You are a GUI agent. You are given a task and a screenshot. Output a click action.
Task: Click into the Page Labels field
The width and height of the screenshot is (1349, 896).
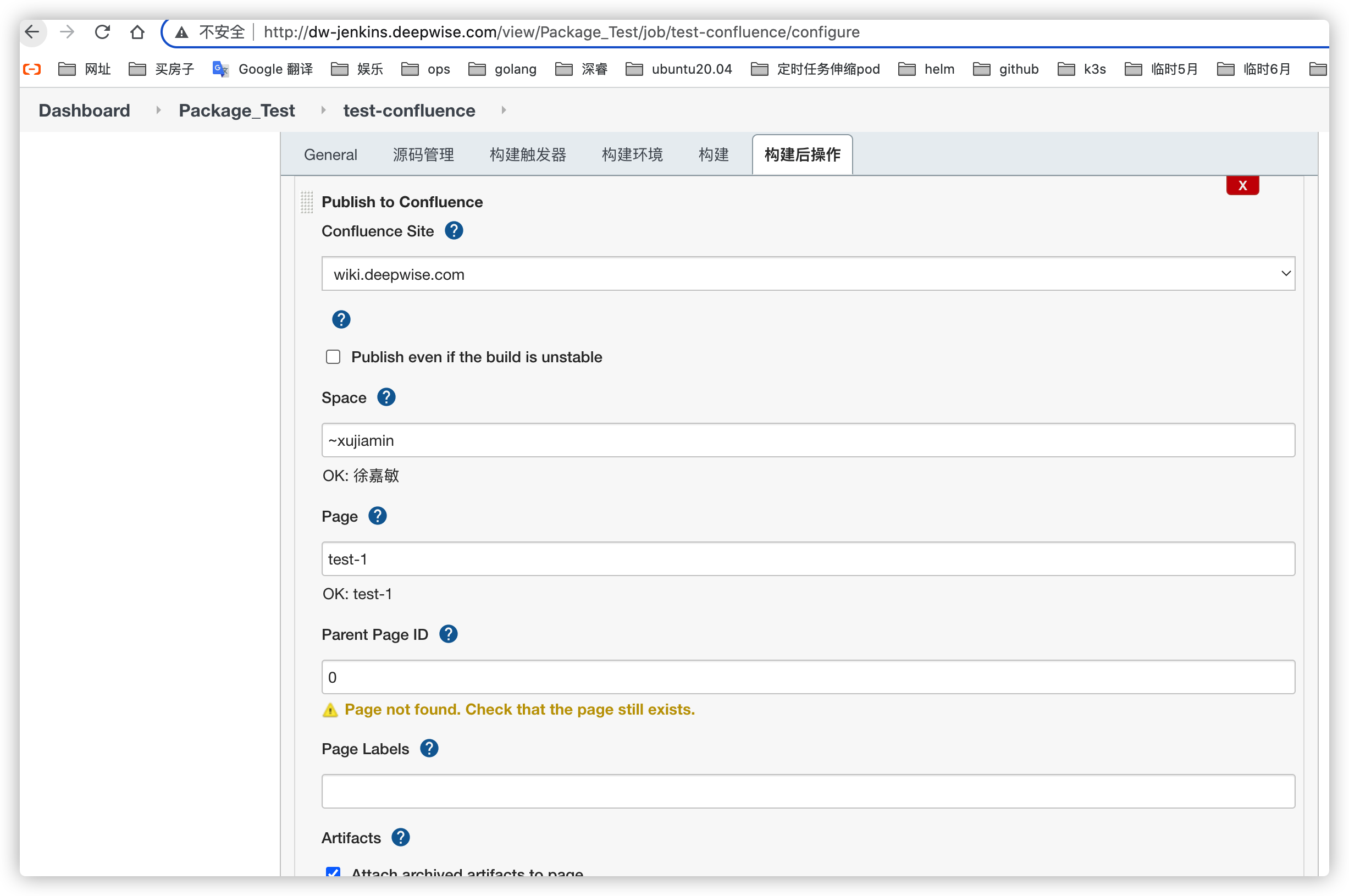coord(808,792)
